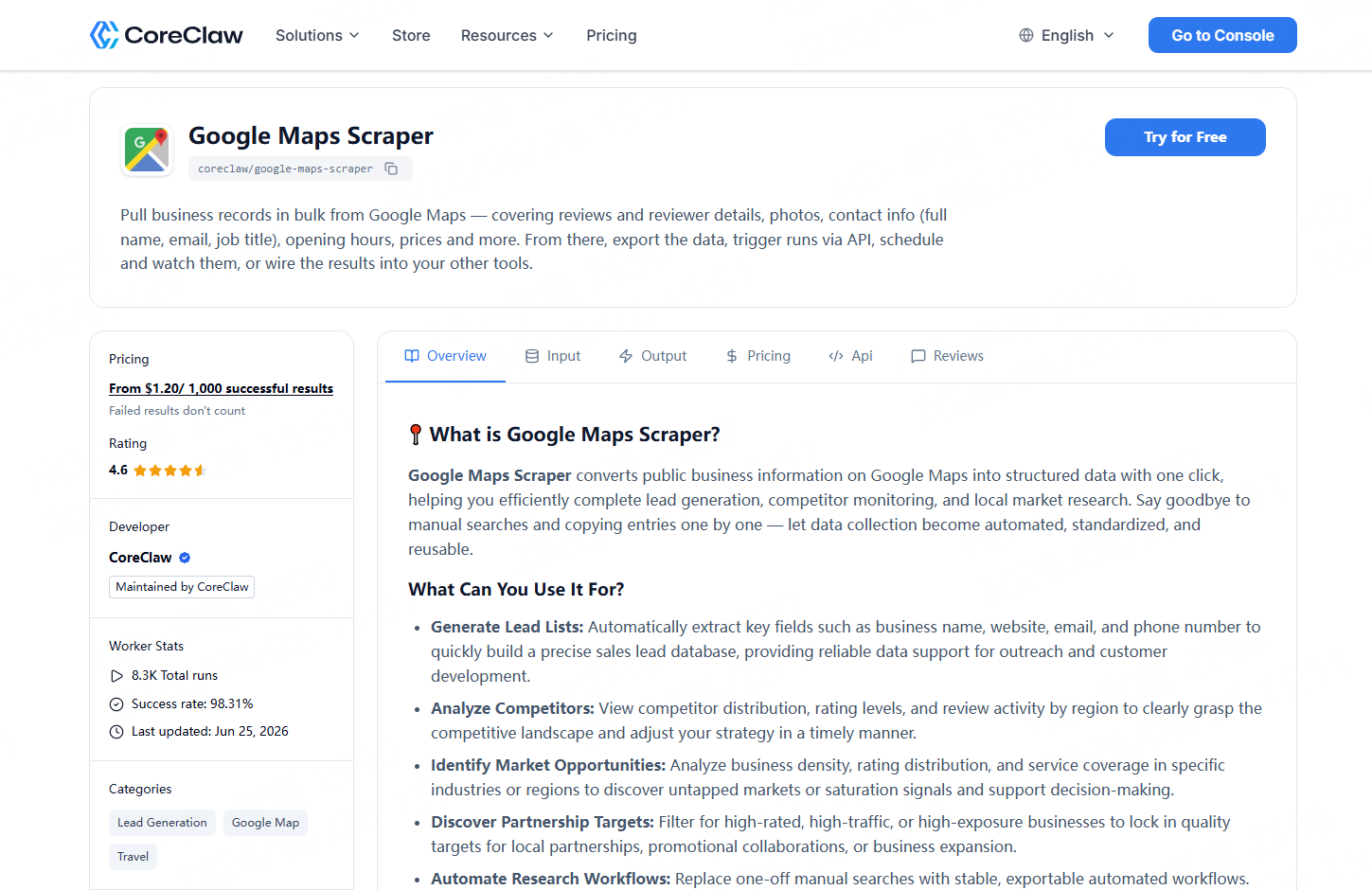Click the Input database icon
1372x890 pixels.
pyautogui.click(x=532, y=356)
